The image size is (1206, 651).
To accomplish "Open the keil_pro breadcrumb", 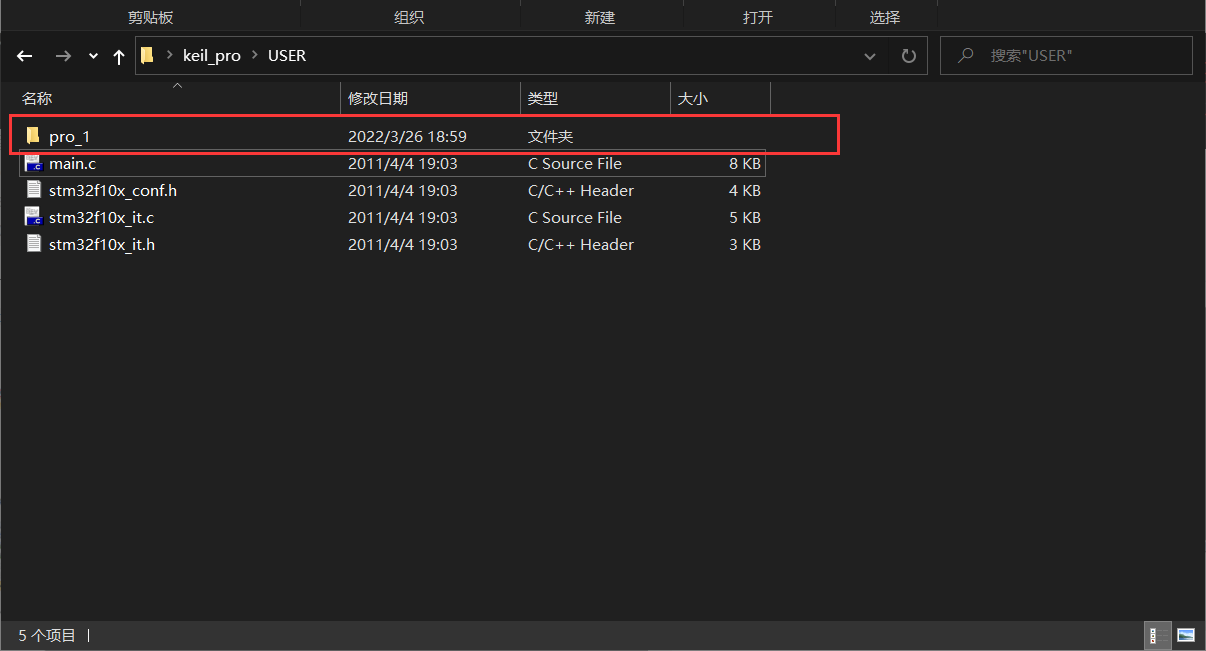I will [212, 56].
